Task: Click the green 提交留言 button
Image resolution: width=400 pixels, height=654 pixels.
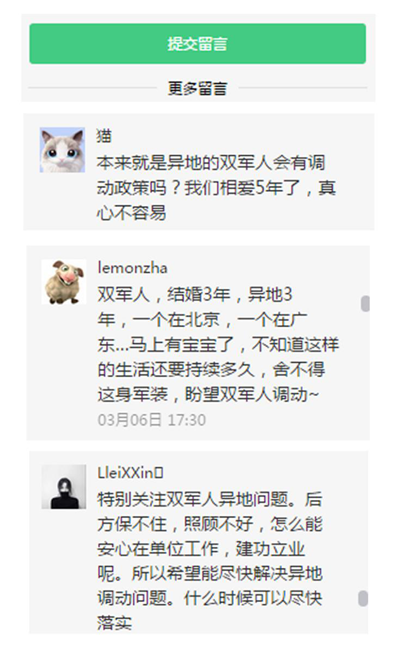Action: tap(198, 44)
